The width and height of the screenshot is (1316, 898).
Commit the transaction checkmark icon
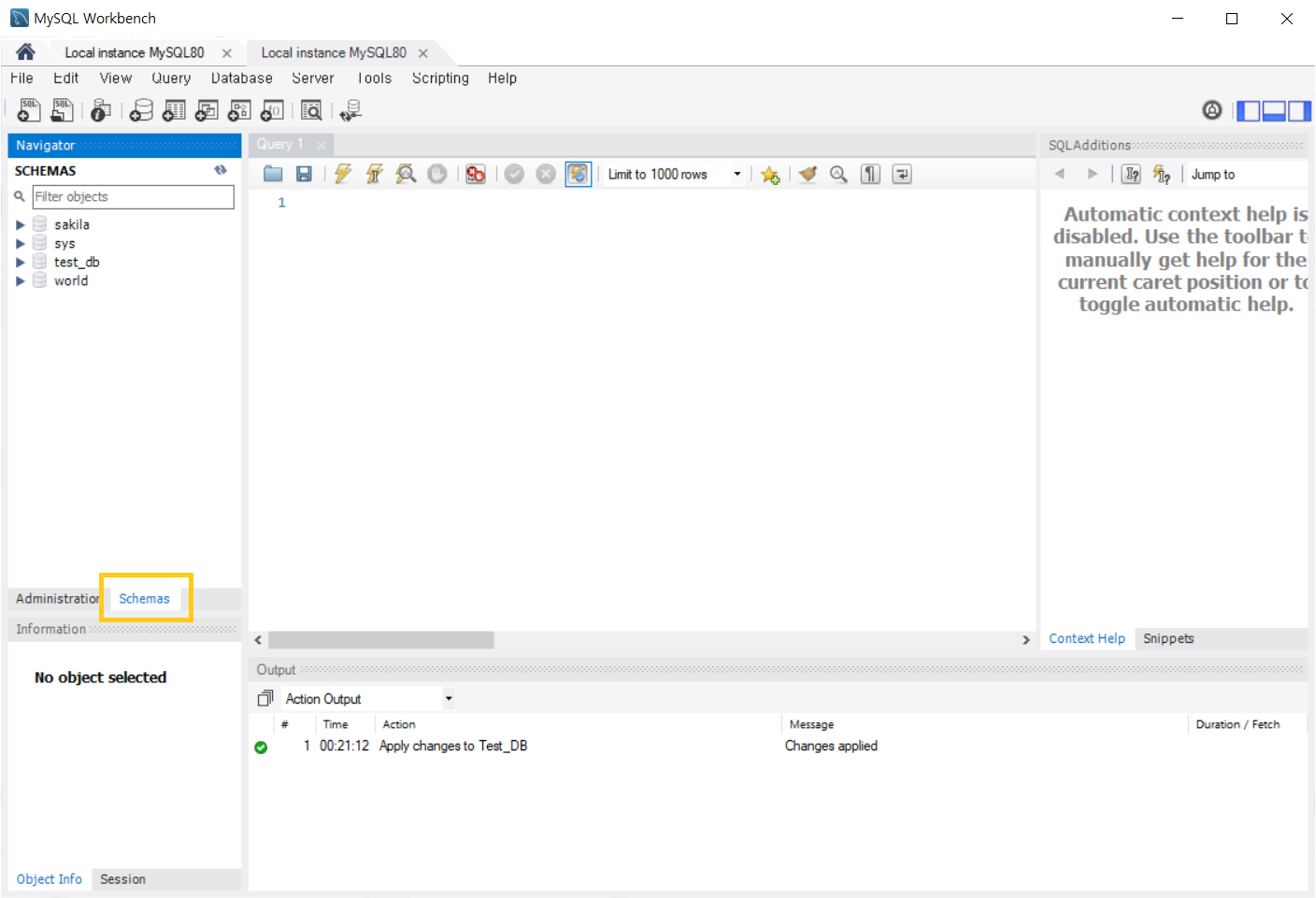[x=514, y=174]
